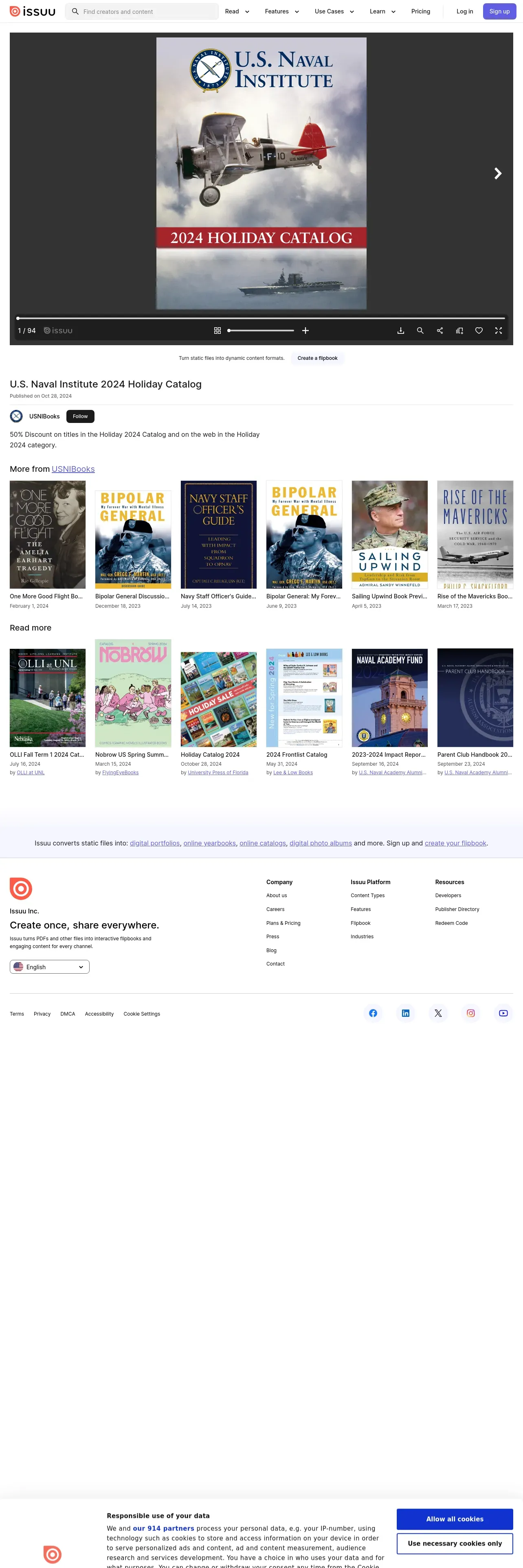This screenshot has width=523, height=1568.
Task: Open the digital portfolios link
Action: click(155, 843)
